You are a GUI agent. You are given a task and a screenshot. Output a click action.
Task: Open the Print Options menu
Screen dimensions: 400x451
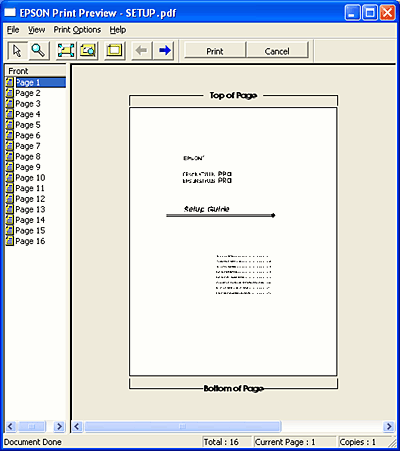pos(77,30)
